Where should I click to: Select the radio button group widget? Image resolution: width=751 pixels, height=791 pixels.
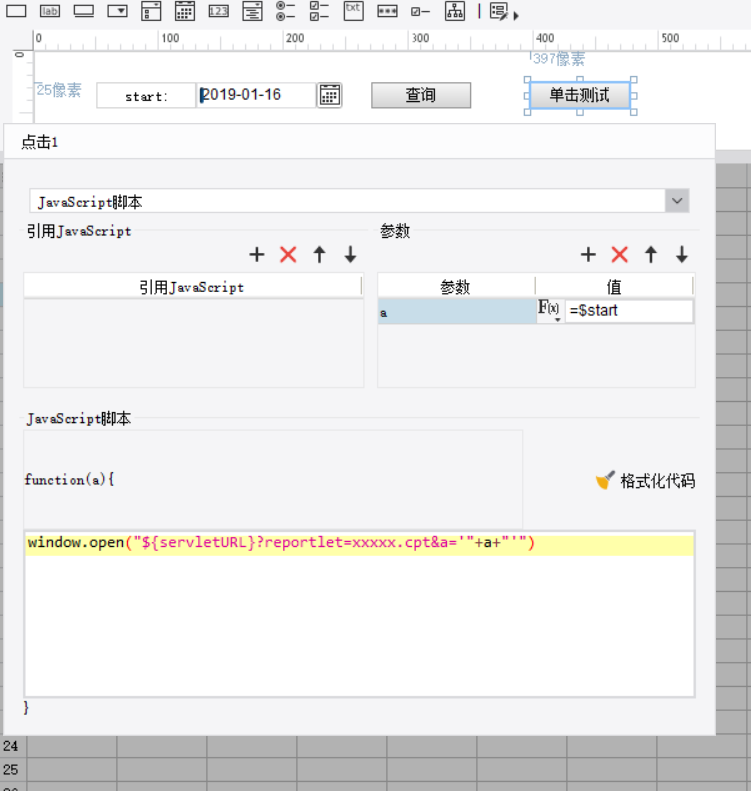click(x=285, y=11)
